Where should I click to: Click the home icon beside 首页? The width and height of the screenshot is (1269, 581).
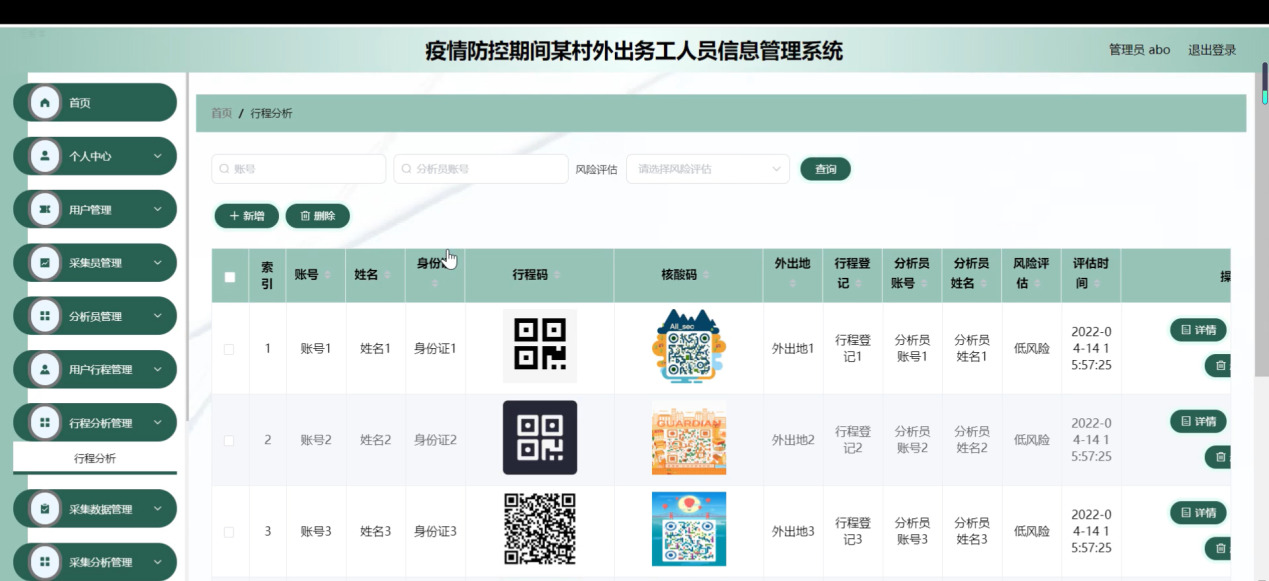(44, 103)
